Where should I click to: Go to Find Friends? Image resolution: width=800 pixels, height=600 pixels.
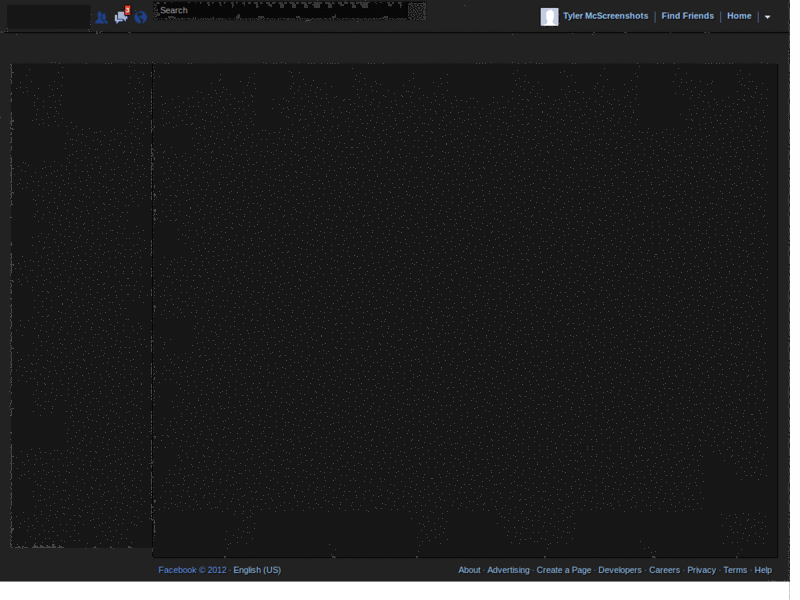(x=687, y=16)
